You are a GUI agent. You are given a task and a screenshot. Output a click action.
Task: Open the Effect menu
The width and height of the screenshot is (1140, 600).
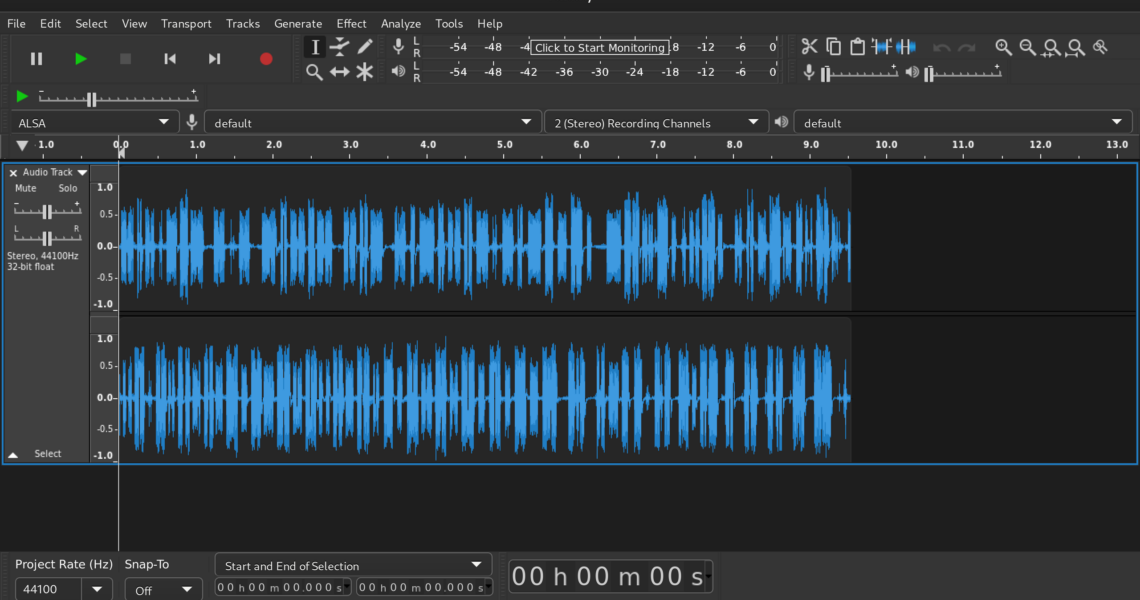click(351, 23)
